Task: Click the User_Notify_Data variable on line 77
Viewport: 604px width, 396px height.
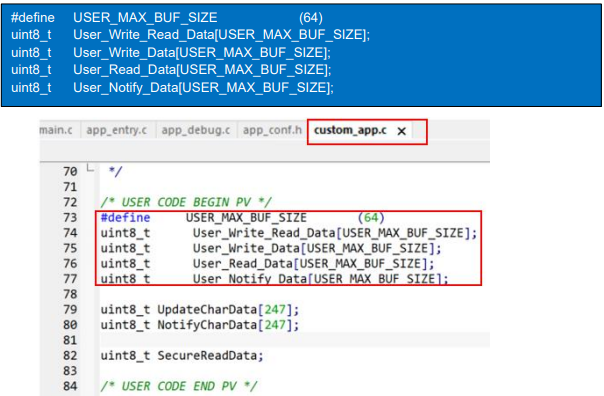Action: tap(250, 279)
